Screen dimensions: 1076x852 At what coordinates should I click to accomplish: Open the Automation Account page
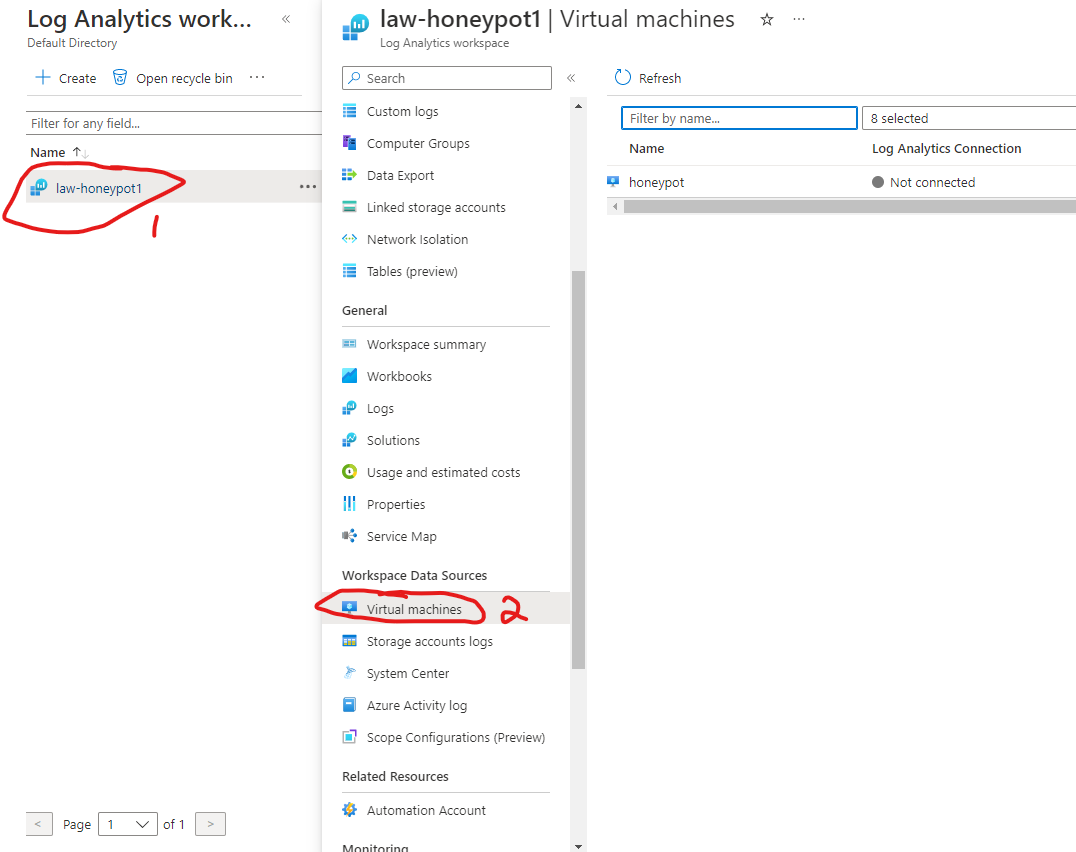click(x=427, y=810)
